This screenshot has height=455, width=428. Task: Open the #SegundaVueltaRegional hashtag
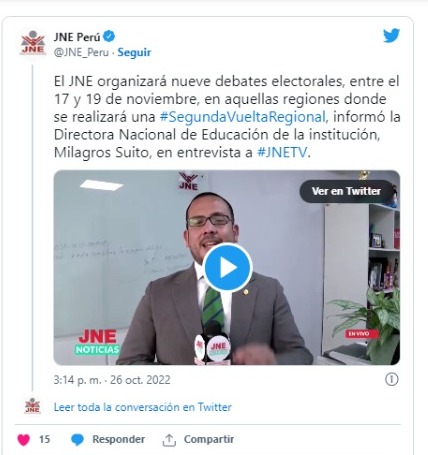click(x=243, y=117)
